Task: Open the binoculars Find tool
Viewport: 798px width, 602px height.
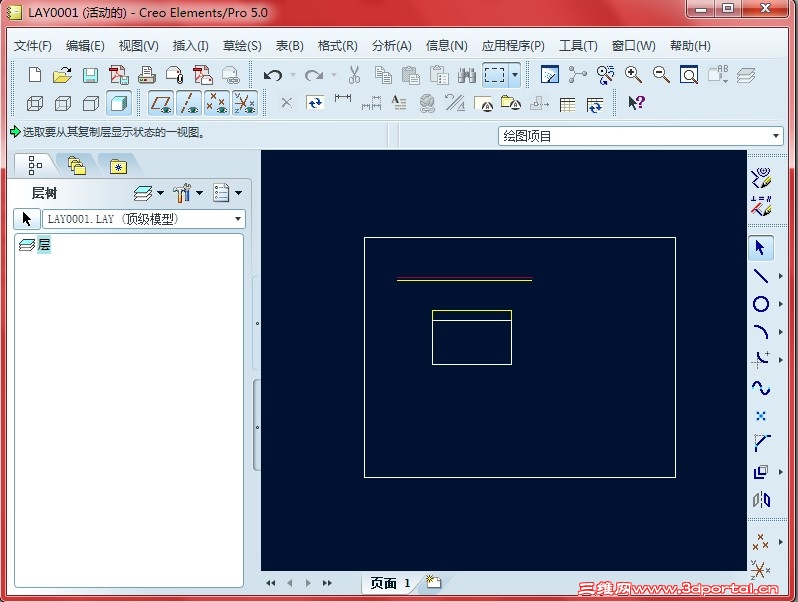Action: pos(466,75)
